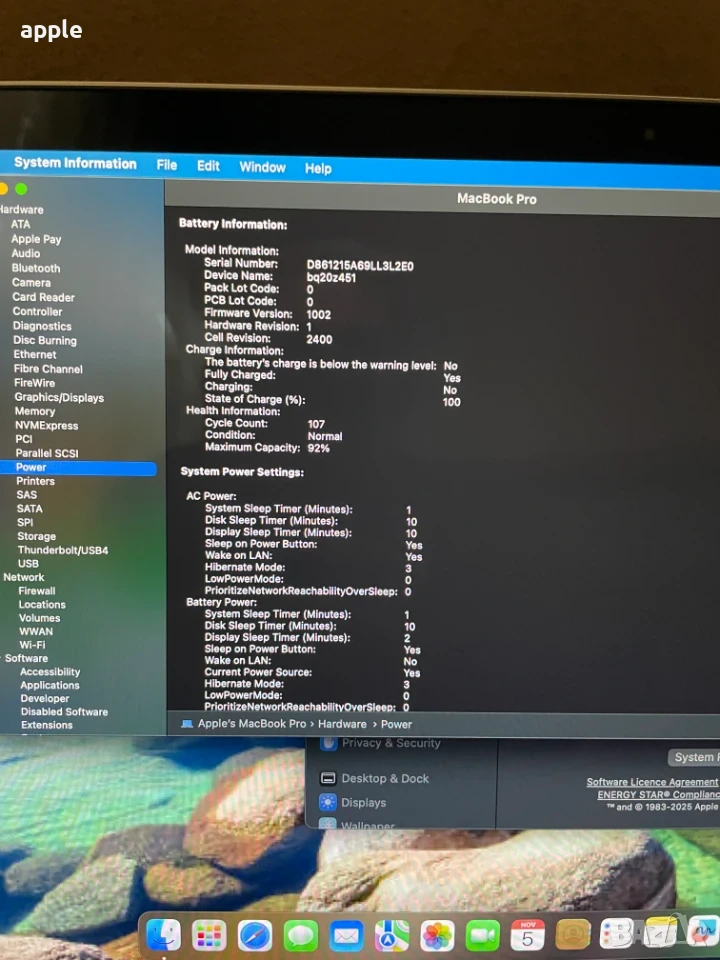This screenshot has height=960, width=720.
Task: Click Apple's MacBook Pro in the path bar
Action: pyautogui.click(x=252, y=724)
